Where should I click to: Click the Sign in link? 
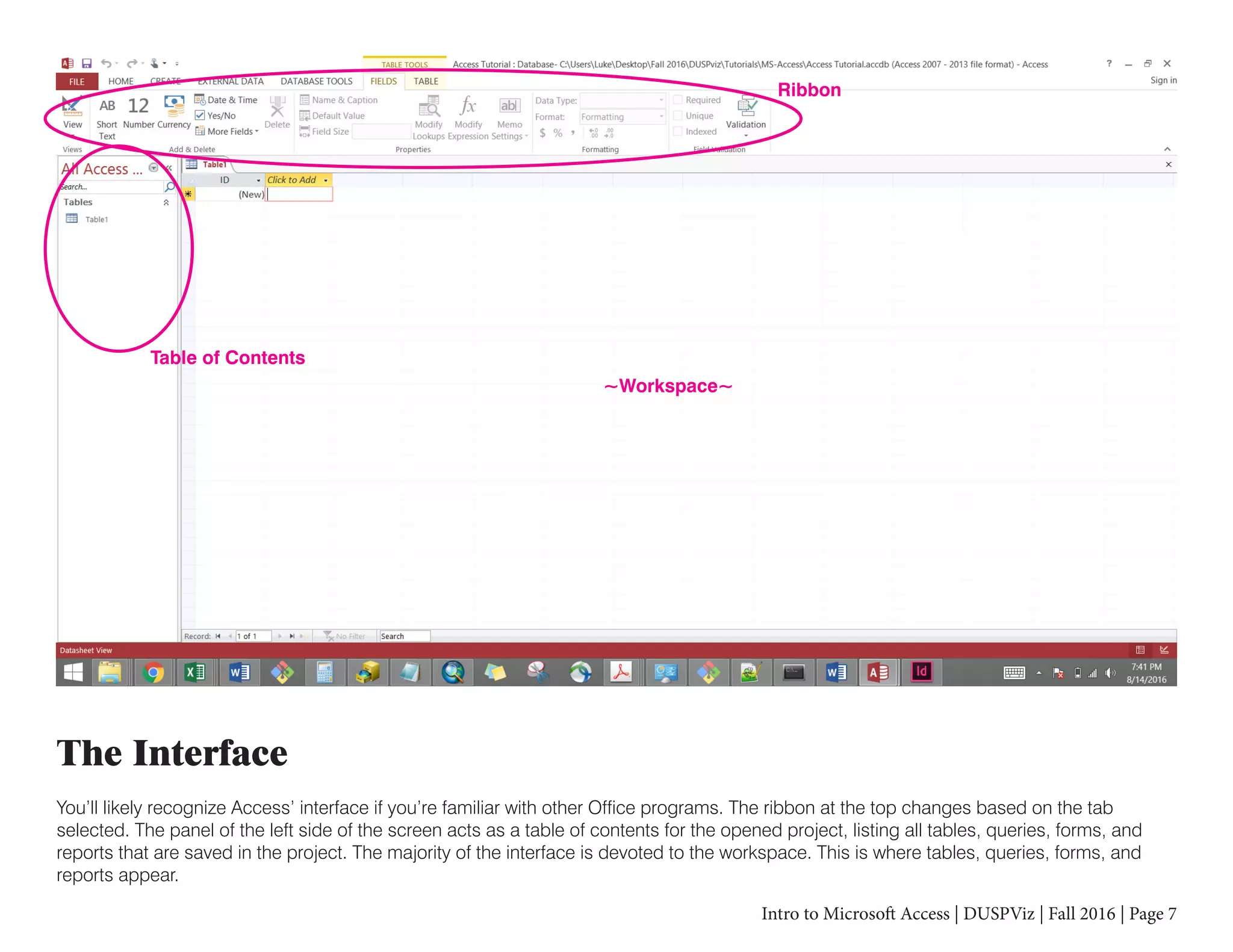(1163, 80)
